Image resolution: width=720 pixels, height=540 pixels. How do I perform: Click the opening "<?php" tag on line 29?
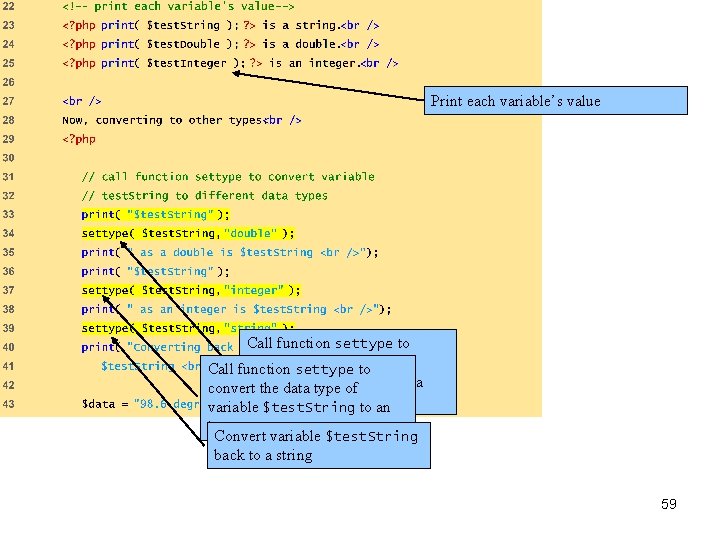[79, 139]
